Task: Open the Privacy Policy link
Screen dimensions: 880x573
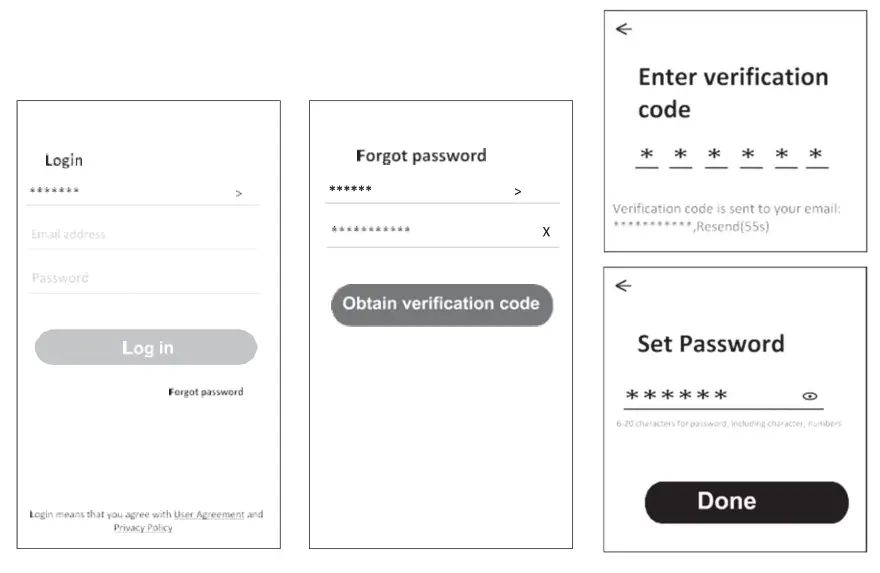Action: pos(143,527)
